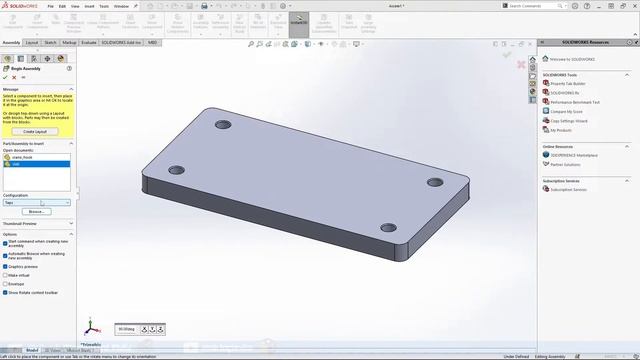Toggle the Keep Visible pushpin
This screenshot has width=640, height=360.
(23, 77)
